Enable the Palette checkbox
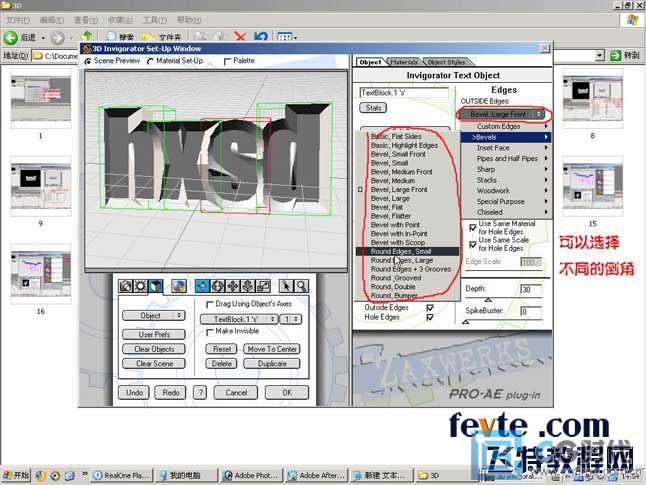646x485 pixels. pyautogui.click(x=227, y=61)
